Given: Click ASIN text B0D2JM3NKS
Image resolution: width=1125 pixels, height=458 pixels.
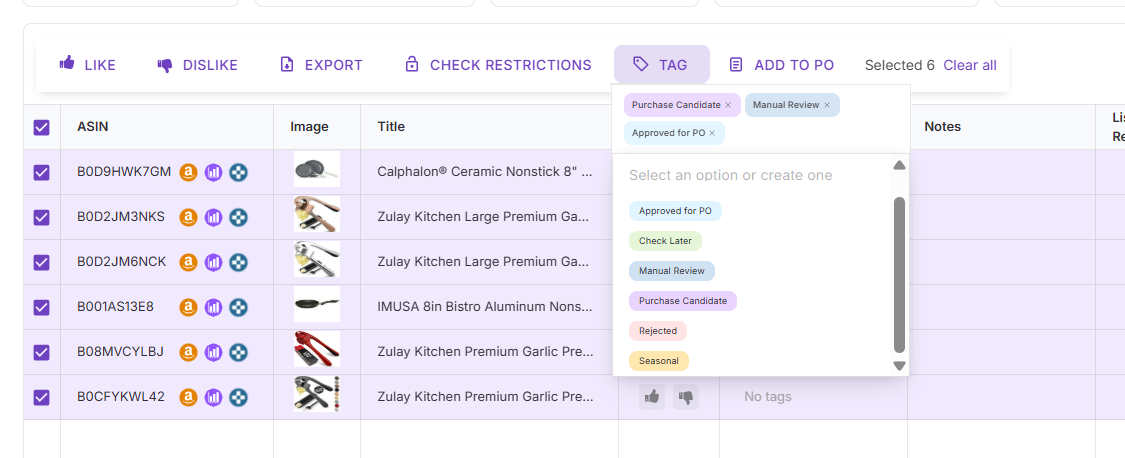Looking at the screenshot, I should pyautogui.click(x=121, y=217).
